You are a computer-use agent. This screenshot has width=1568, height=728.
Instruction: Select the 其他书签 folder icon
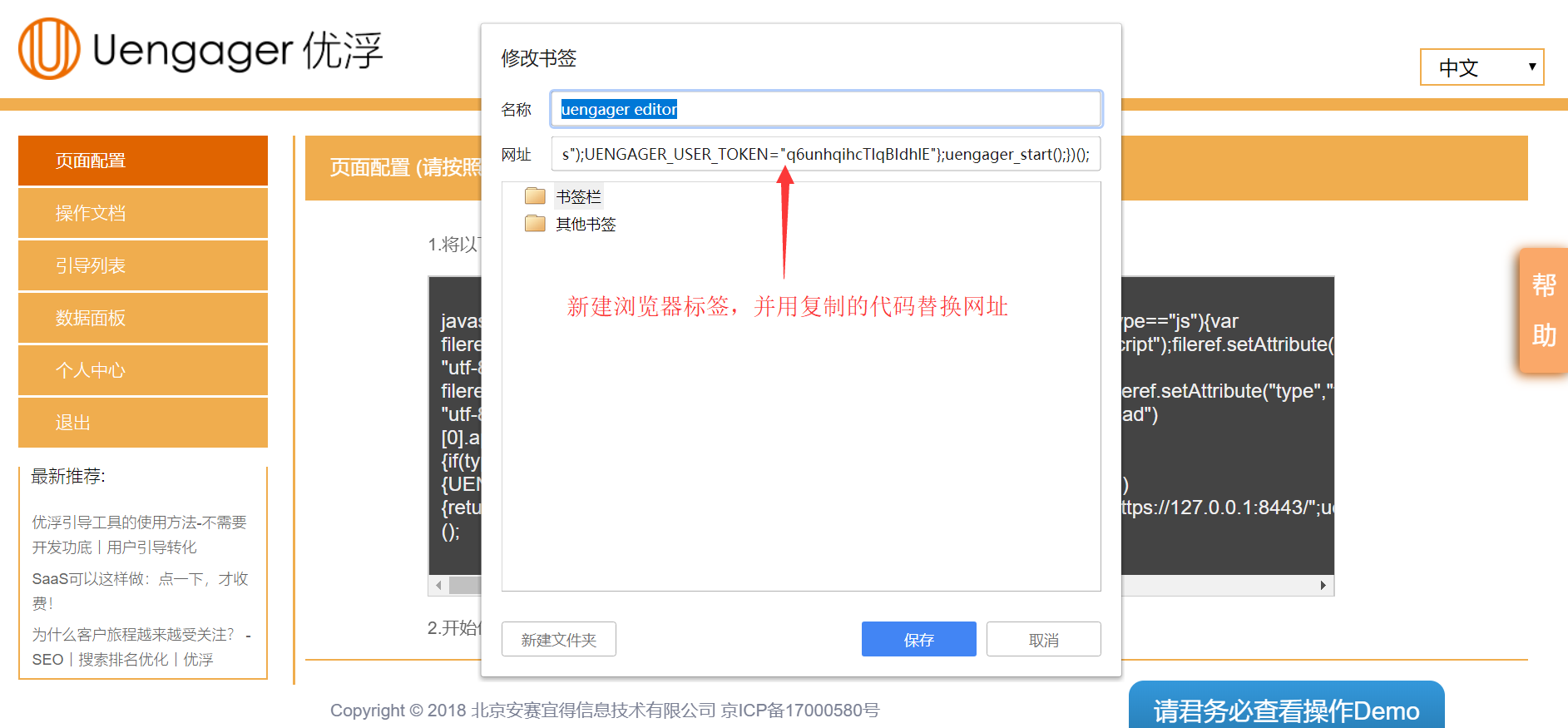pyautogui.click(x=535, y=224)
